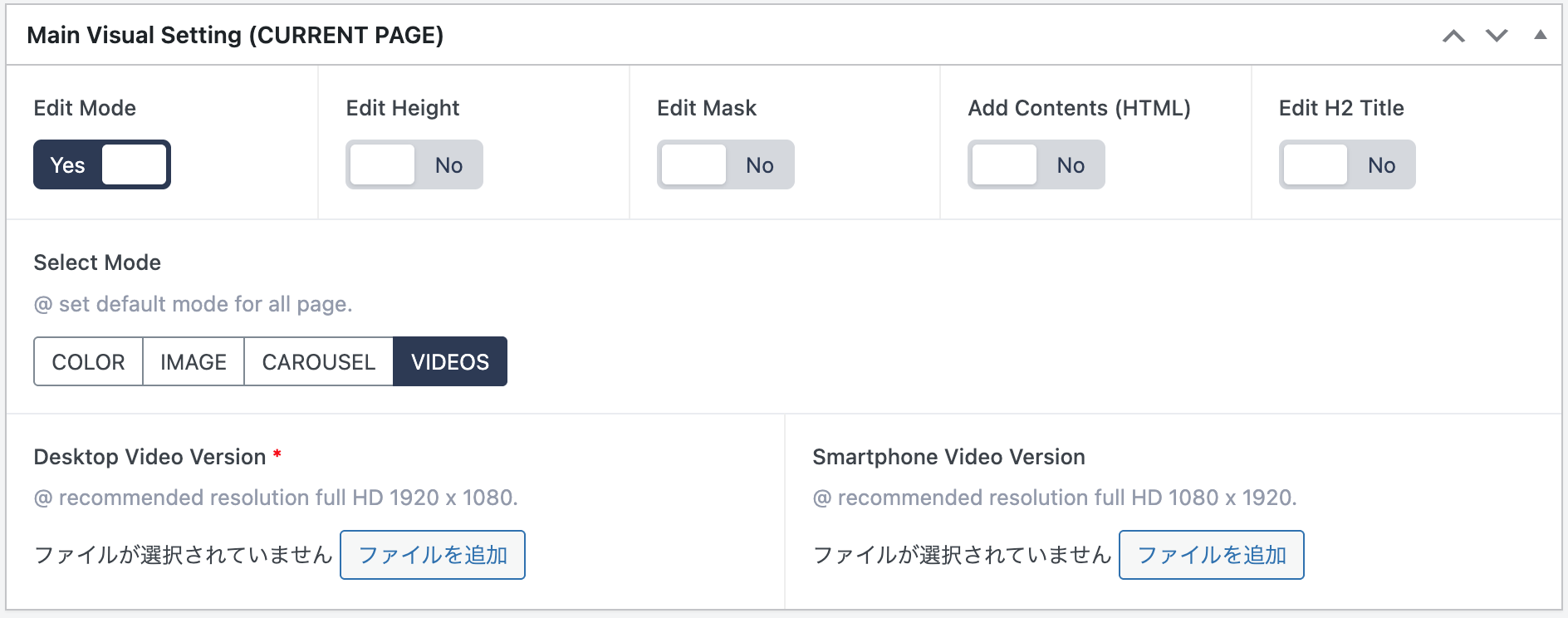Move the Main Visual Setting panel down
The image size is (1568, 618).
click(1497, 36)
